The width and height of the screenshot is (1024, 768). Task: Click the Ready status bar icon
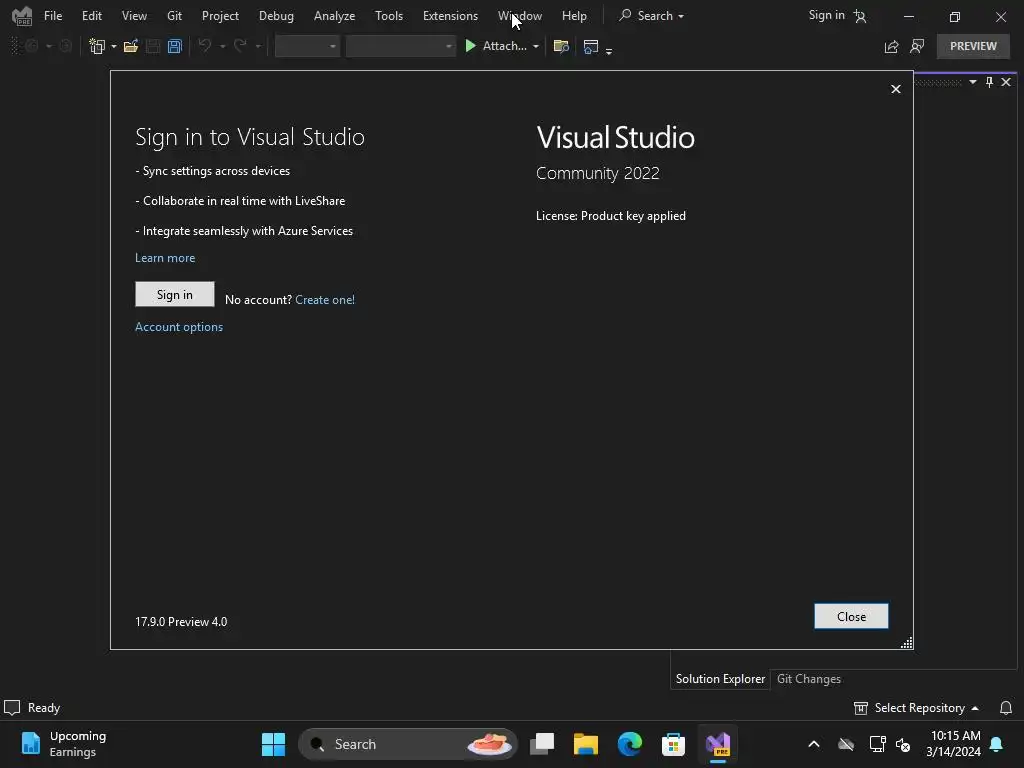coord(12,708)
